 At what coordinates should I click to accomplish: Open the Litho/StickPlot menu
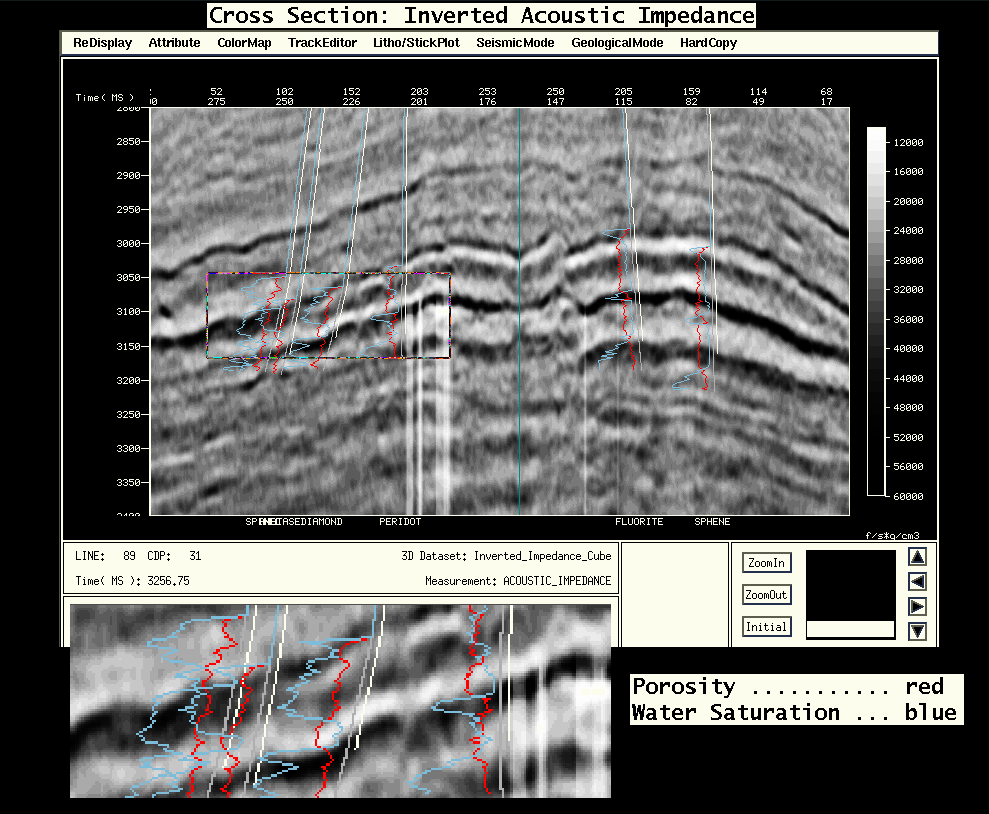(415, 43)
